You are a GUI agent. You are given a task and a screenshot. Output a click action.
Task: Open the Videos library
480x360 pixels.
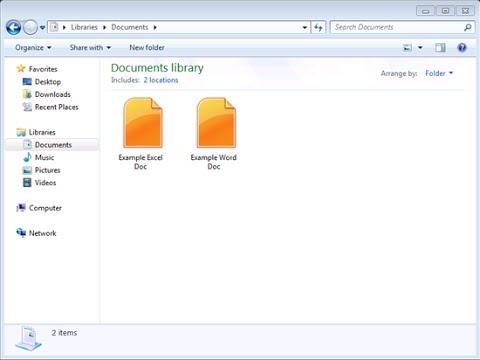(45, 183)
